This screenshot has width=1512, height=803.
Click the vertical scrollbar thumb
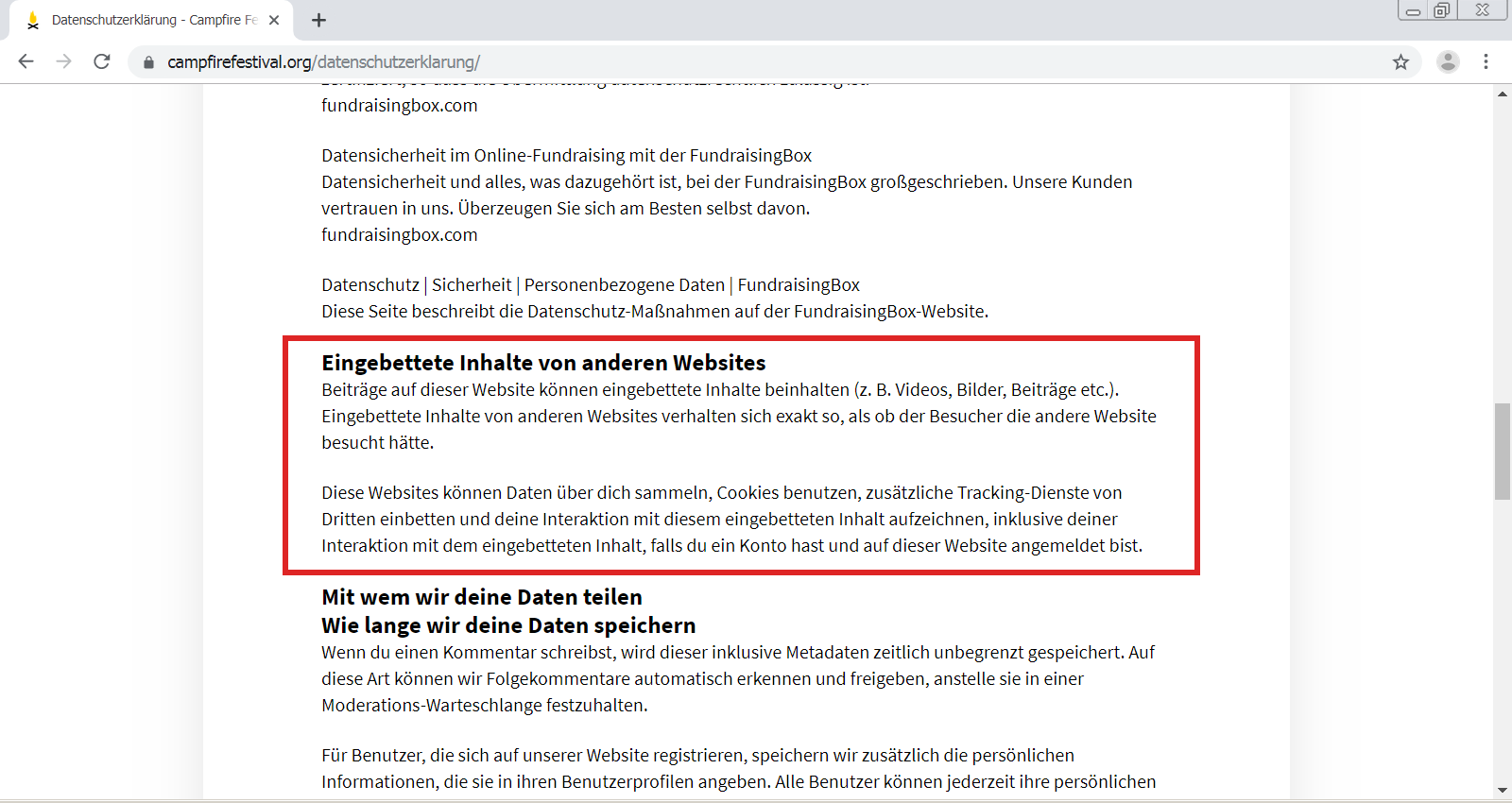(1503, 452)
